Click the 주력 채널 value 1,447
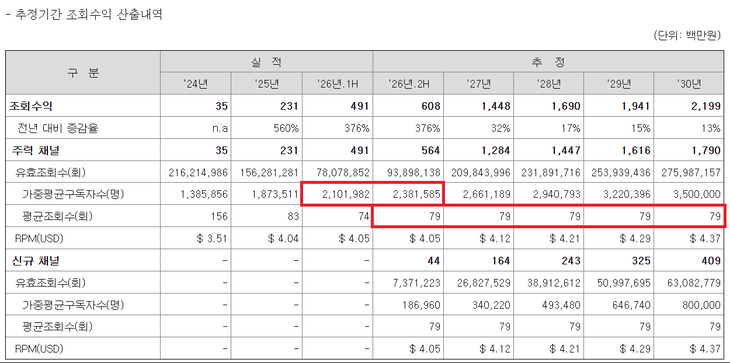Image resolution: width=730 pixels, height=363 pixels. pyautogui.click(x=565, y=150)
